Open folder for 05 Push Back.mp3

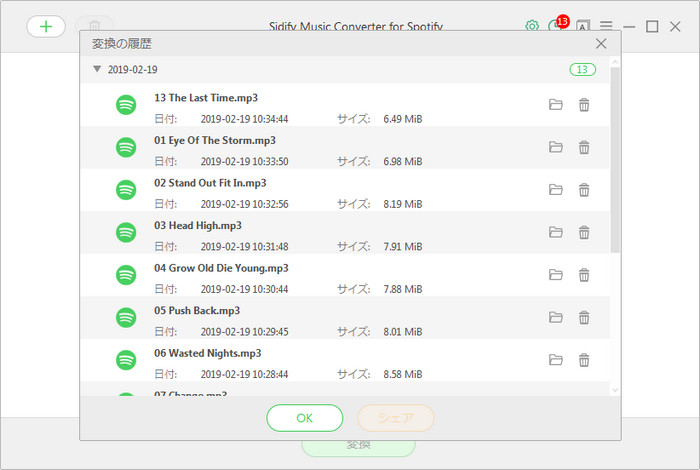tap(555, 317)
